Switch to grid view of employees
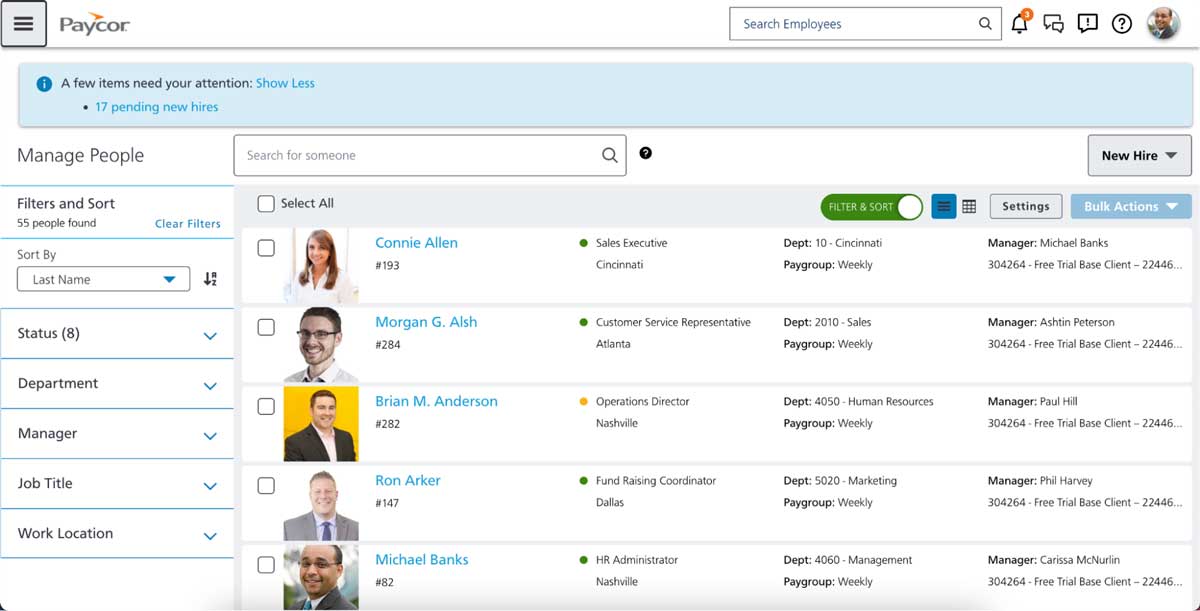The height and width of the screenshot is (611, 1200). tap(968, 206)
